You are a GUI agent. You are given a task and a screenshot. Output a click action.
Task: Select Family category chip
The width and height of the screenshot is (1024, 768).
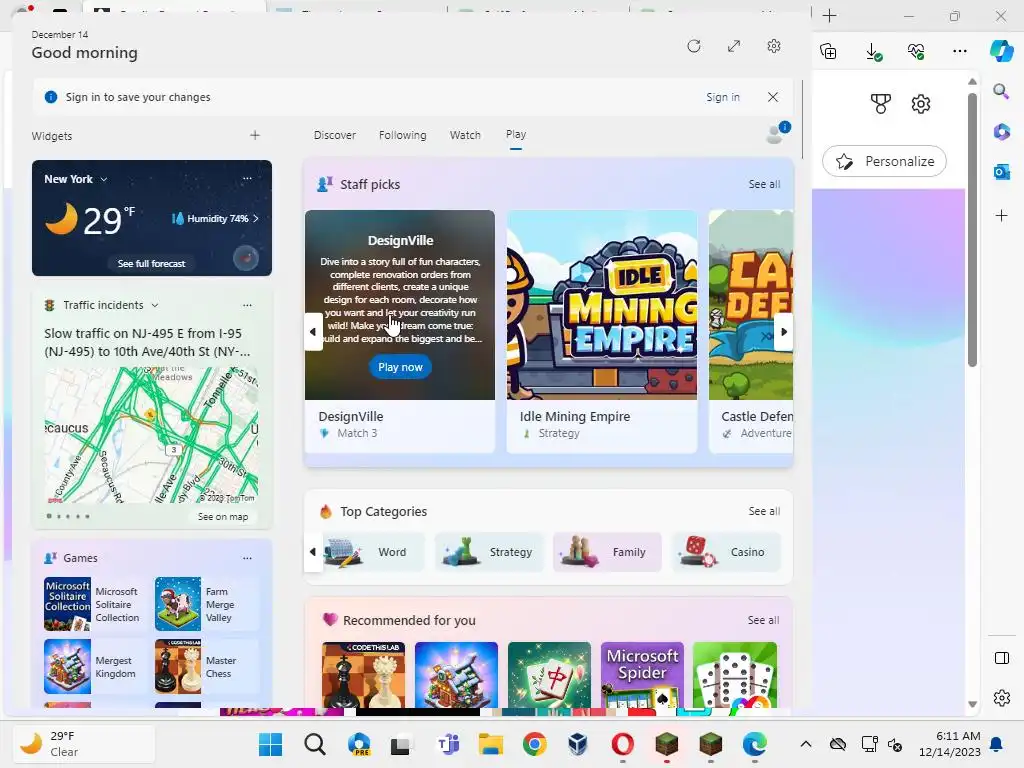coord(607,552)
